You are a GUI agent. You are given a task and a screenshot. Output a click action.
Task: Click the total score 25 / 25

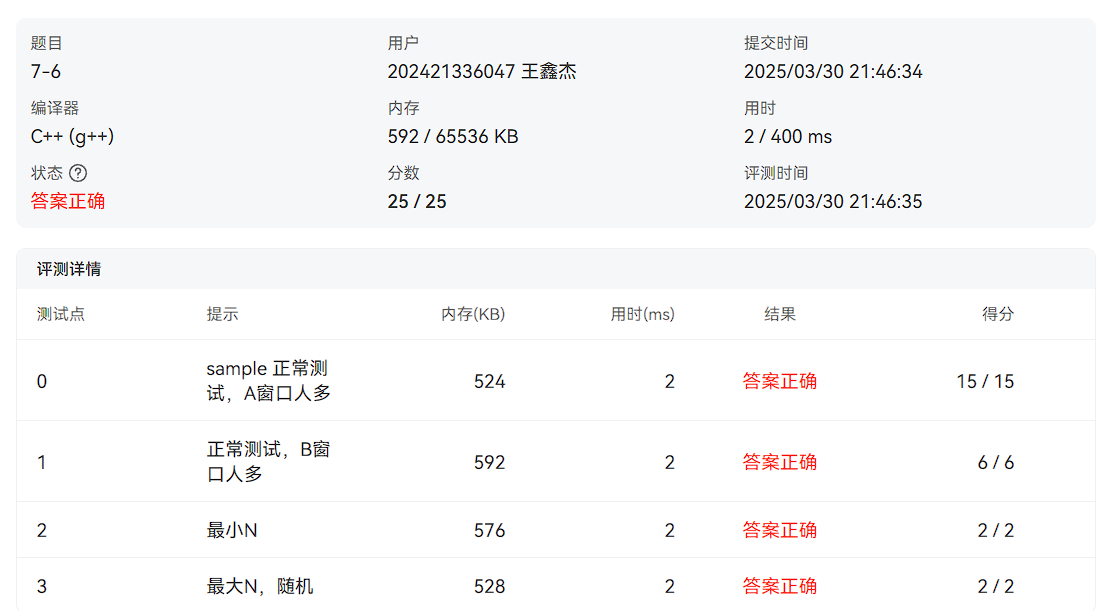417,201
